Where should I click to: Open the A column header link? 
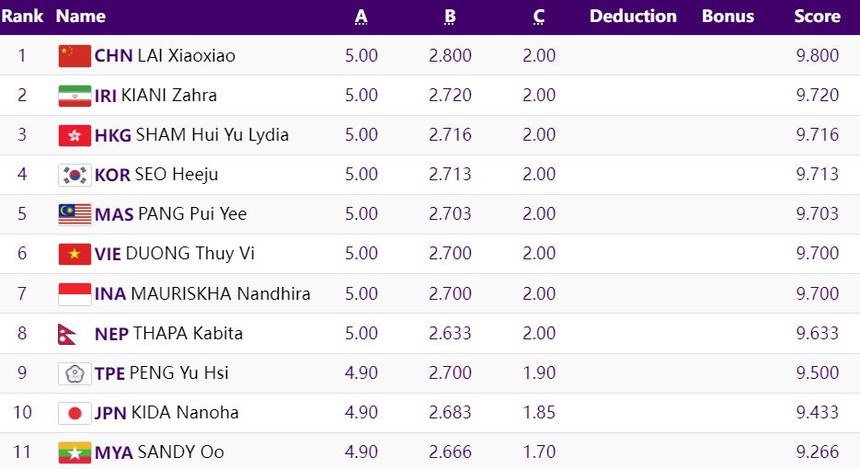(361, 16)
